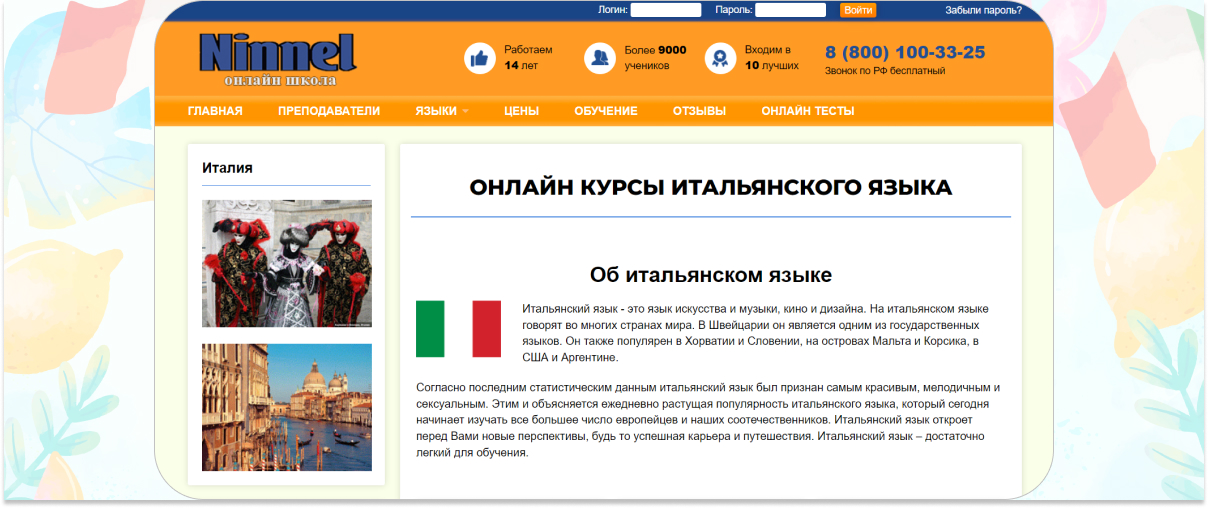Navigate to Онлайн тесты
Image resolution: width=1208 pixels, height=508 pixels.
[x=807, y=111]
